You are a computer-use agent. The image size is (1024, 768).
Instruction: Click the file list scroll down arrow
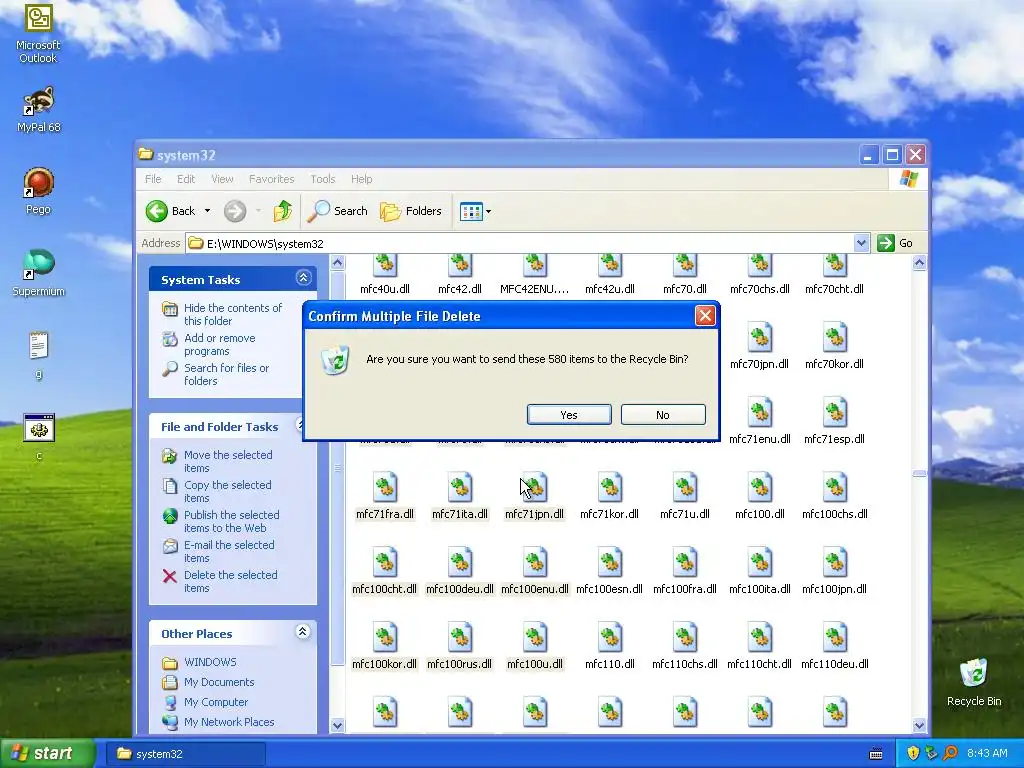click(919, 725)
